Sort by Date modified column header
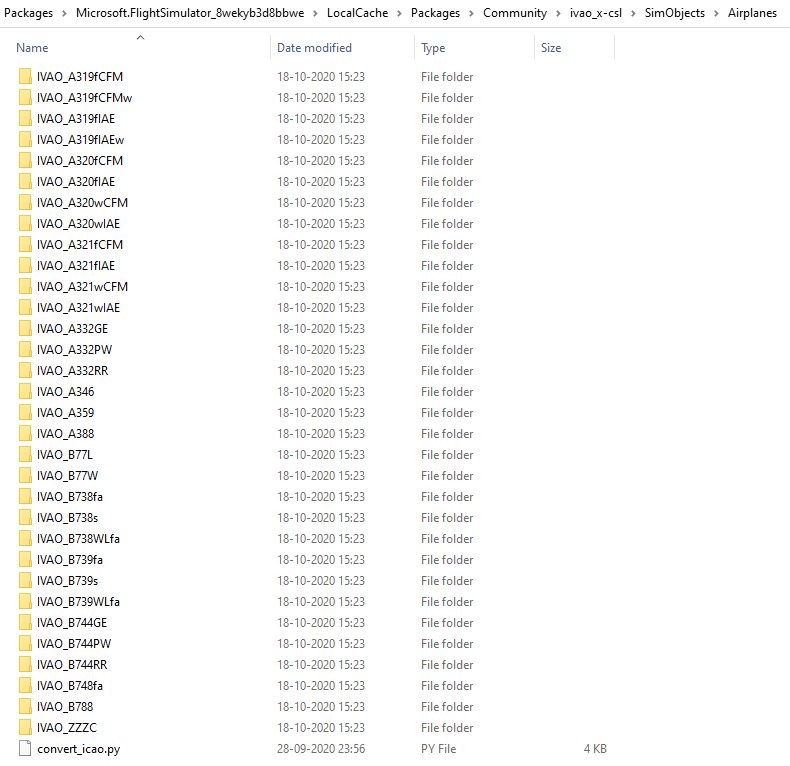This screenshot has height=766, width=790. pos(314,48)
